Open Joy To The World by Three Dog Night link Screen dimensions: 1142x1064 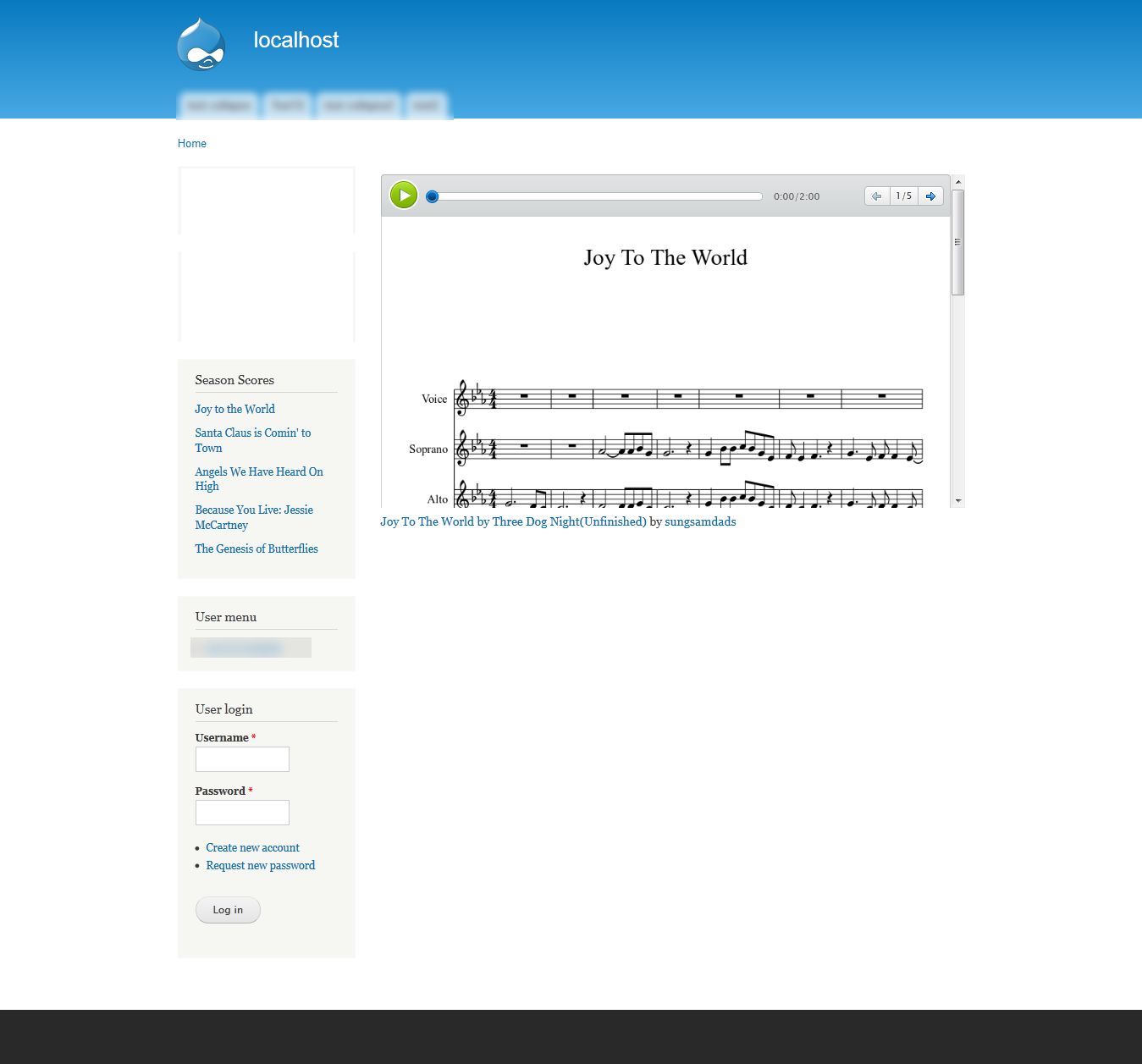(x=513, y=521)
